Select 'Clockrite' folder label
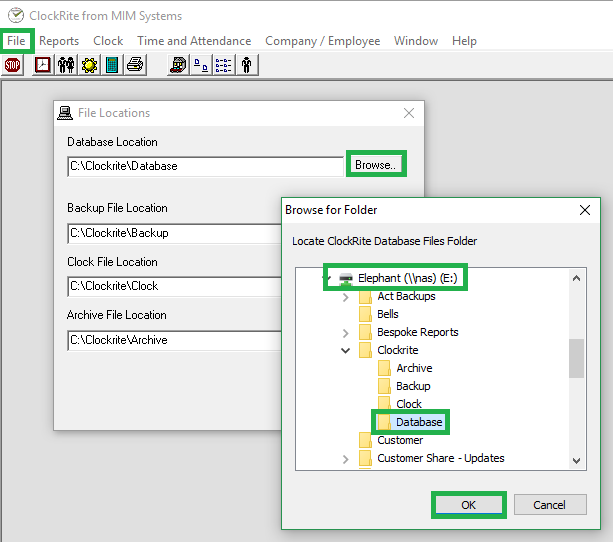This screenshot has height=542, width=613. click(398, 350)
